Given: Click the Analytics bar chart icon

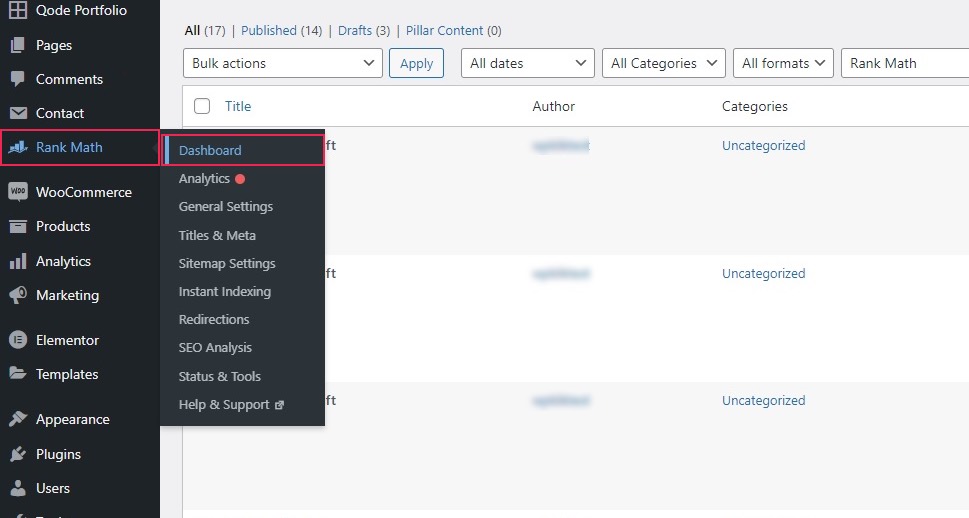Looking at the screenshot, I should 18,261.
